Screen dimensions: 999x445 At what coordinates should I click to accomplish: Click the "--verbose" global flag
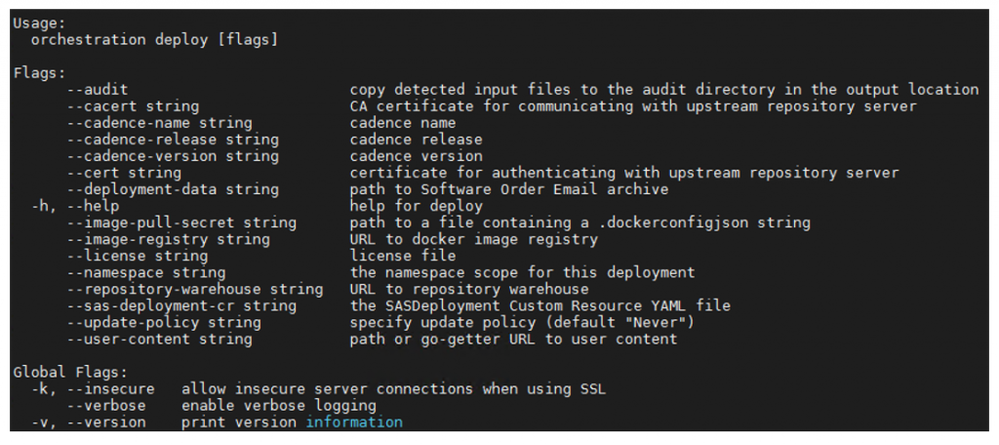click(106, 406)
